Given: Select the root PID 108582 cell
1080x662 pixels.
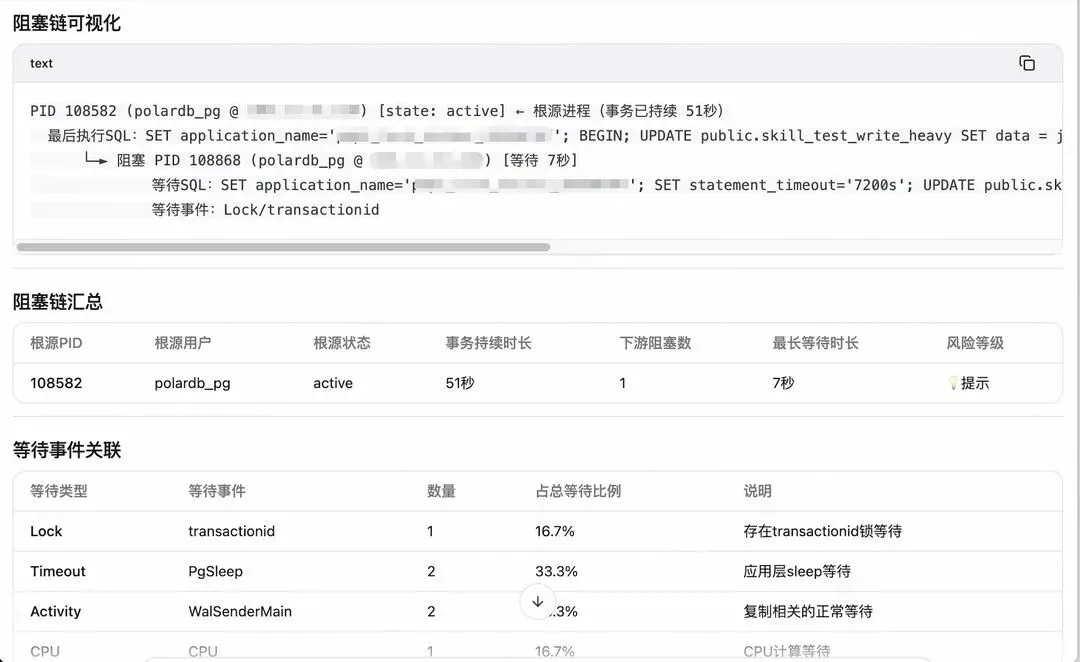Looking at the screenshot, I should pos(56,383).
